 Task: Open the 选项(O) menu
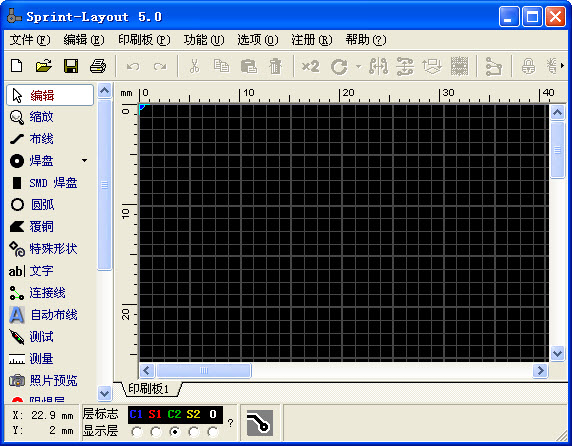pos(258,40)
